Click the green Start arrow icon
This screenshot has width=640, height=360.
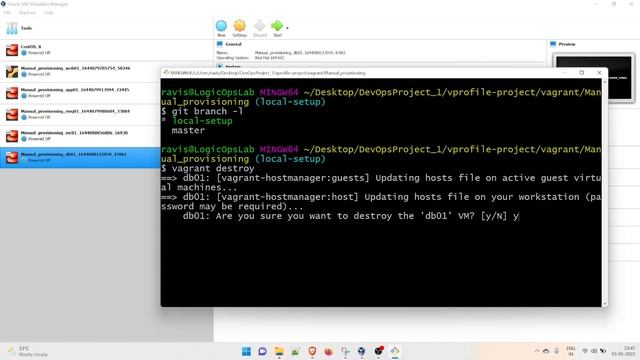click(x=277, y=26)
